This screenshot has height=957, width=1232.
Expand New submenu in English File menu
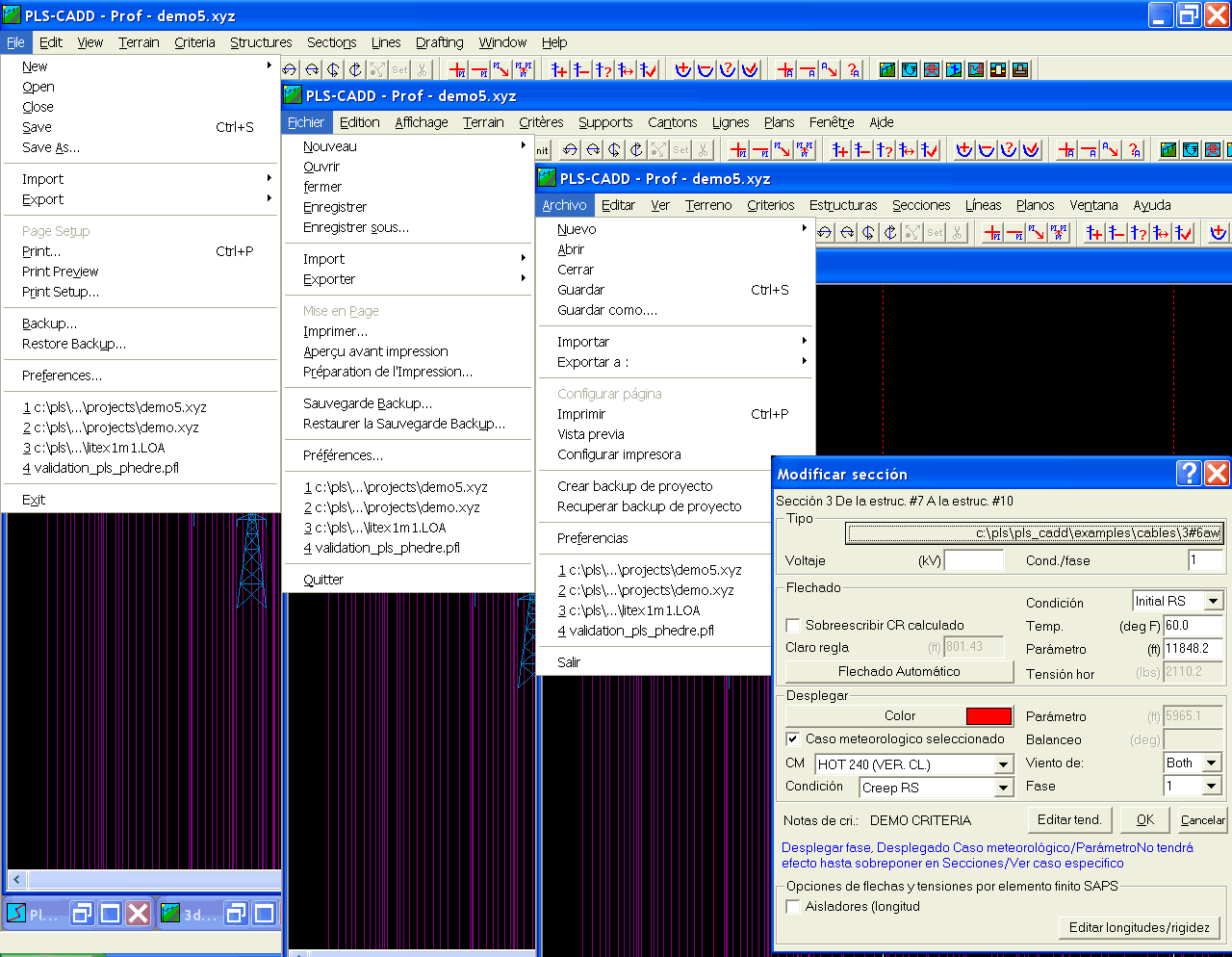pos(141,66)
